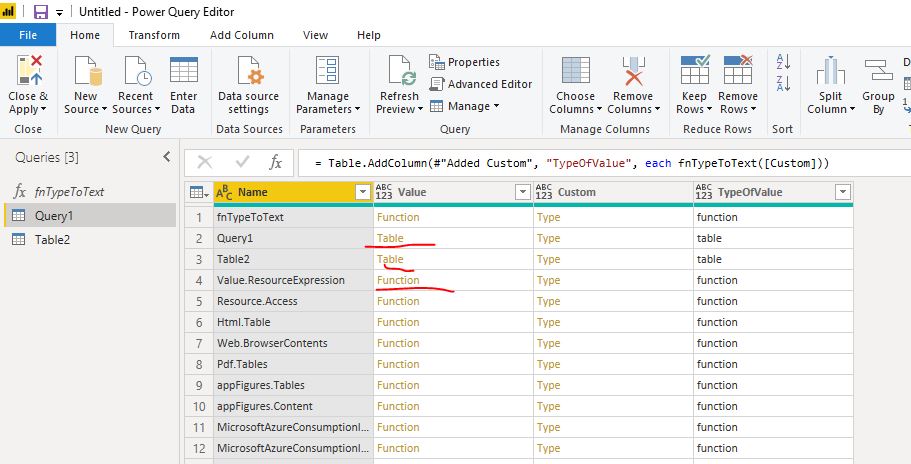Screen dimensions: 911x464
Task: Open Data source settings
Action: (249, 72)
